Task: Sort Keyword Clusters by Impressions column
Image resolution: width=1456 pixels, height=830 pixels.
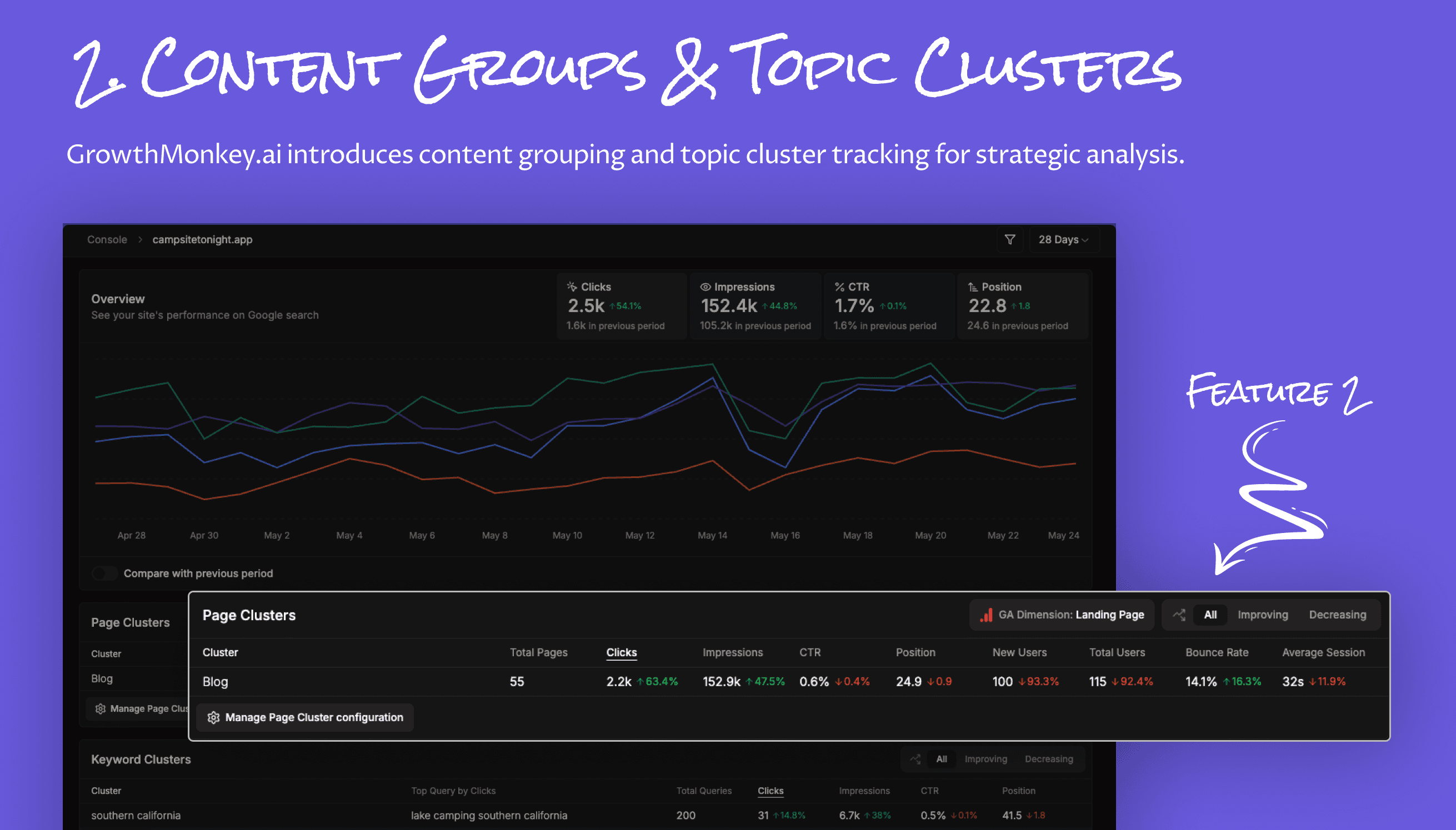Action: click(x=864, y=791)
